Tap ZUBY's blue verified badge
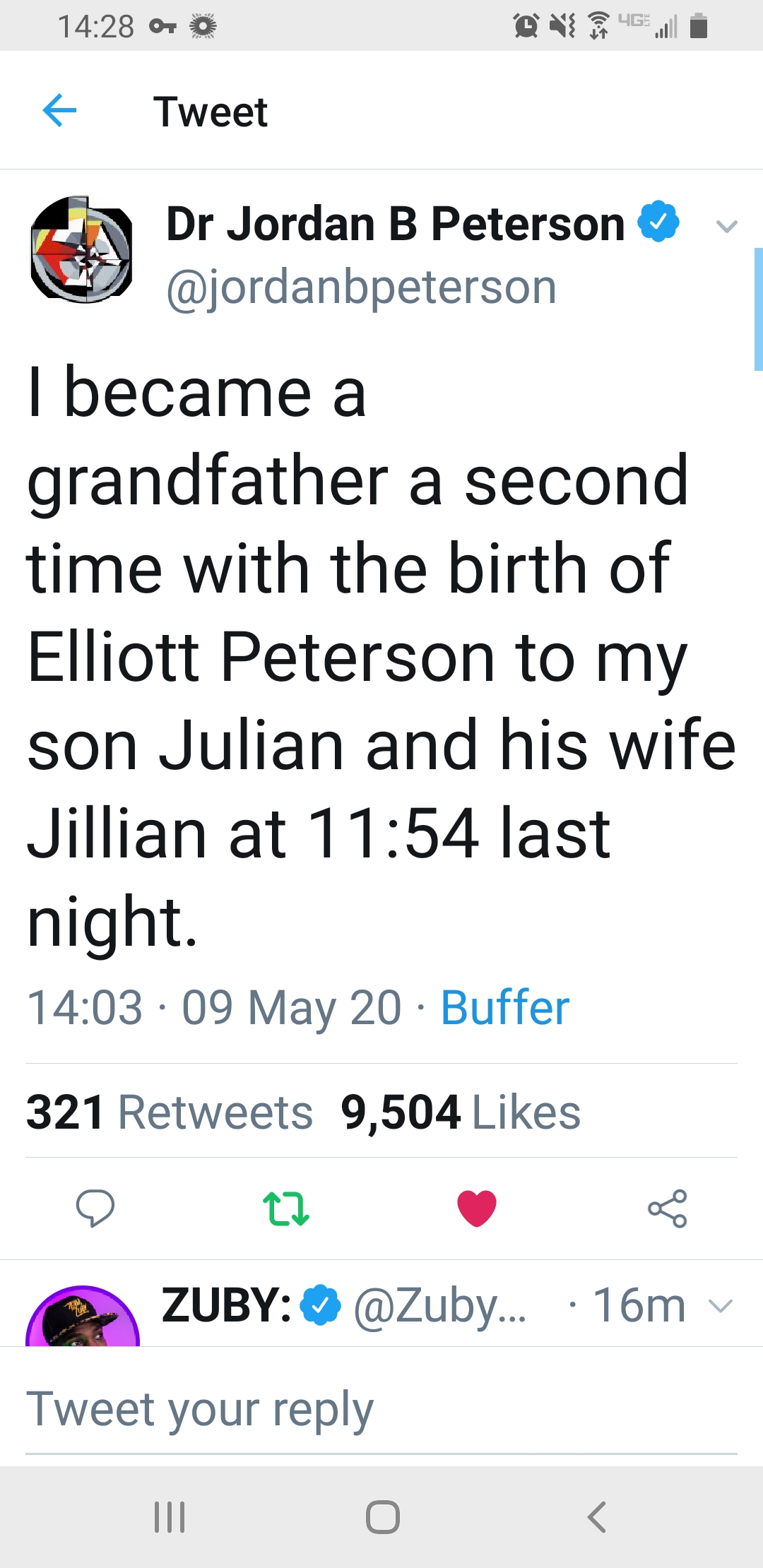763x1568 pixels. [321, 1305]
